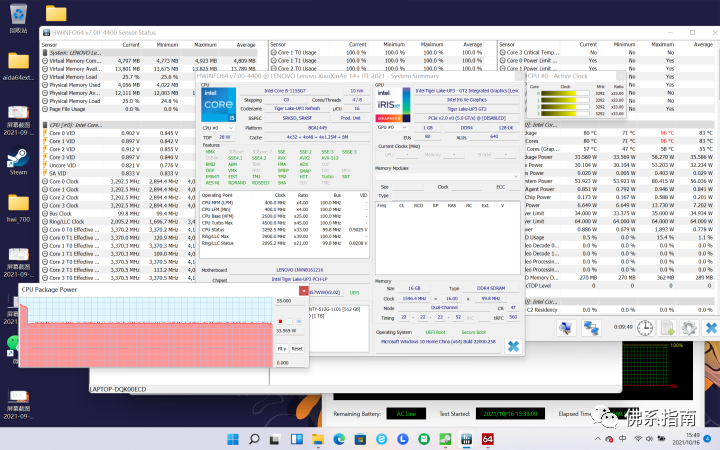Open the GPU #0 selector dropdown
This screenshot has width=720, height=450.
[392, 127]
